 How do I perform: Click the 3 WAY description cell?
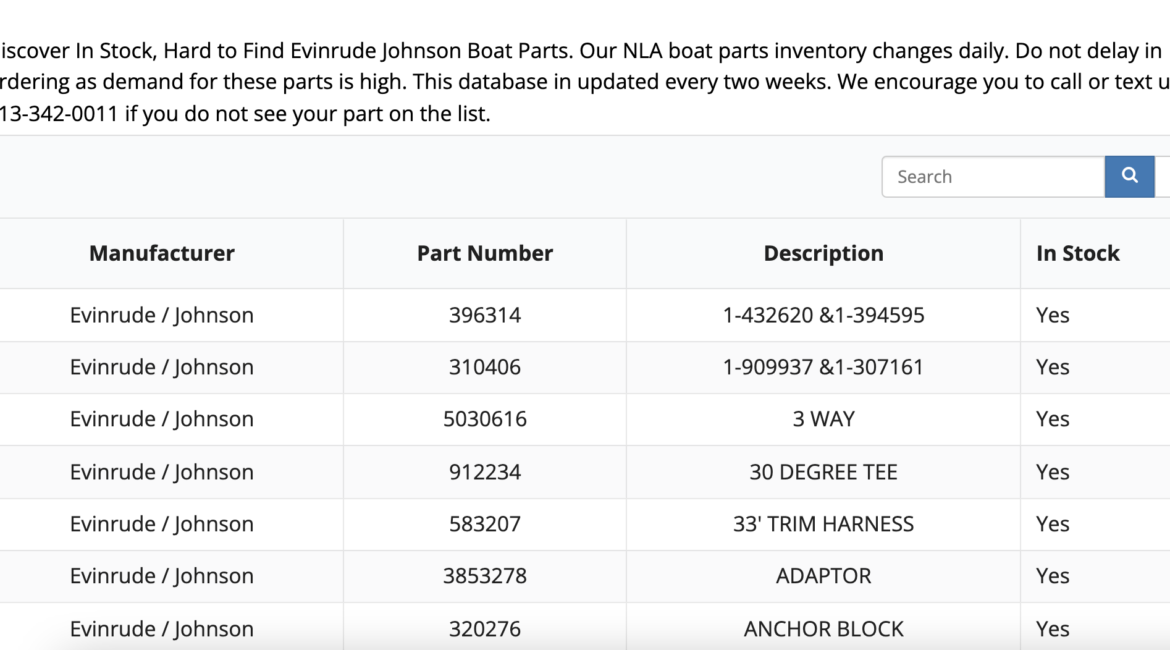[823, 419]
